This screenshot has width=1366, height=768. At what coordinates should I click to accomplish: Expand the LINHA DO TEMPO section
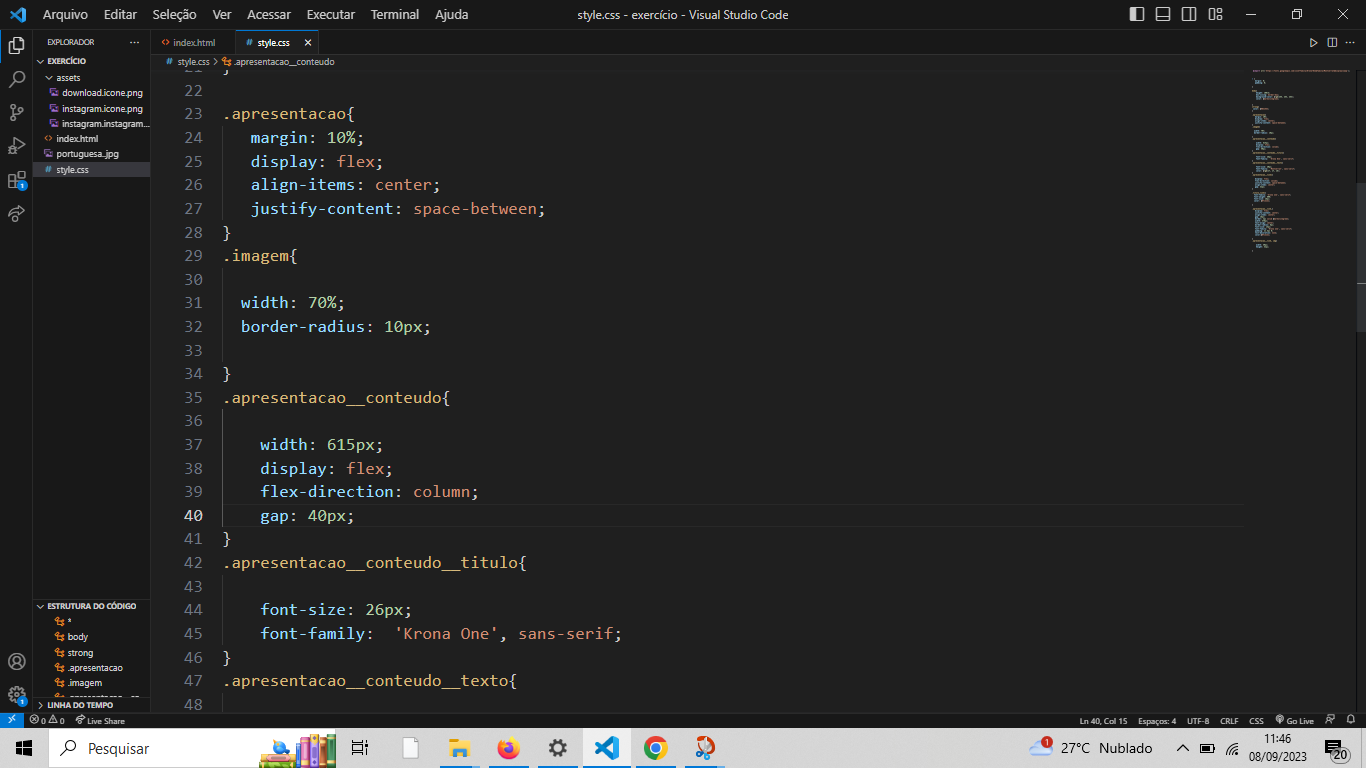point(91,705)
